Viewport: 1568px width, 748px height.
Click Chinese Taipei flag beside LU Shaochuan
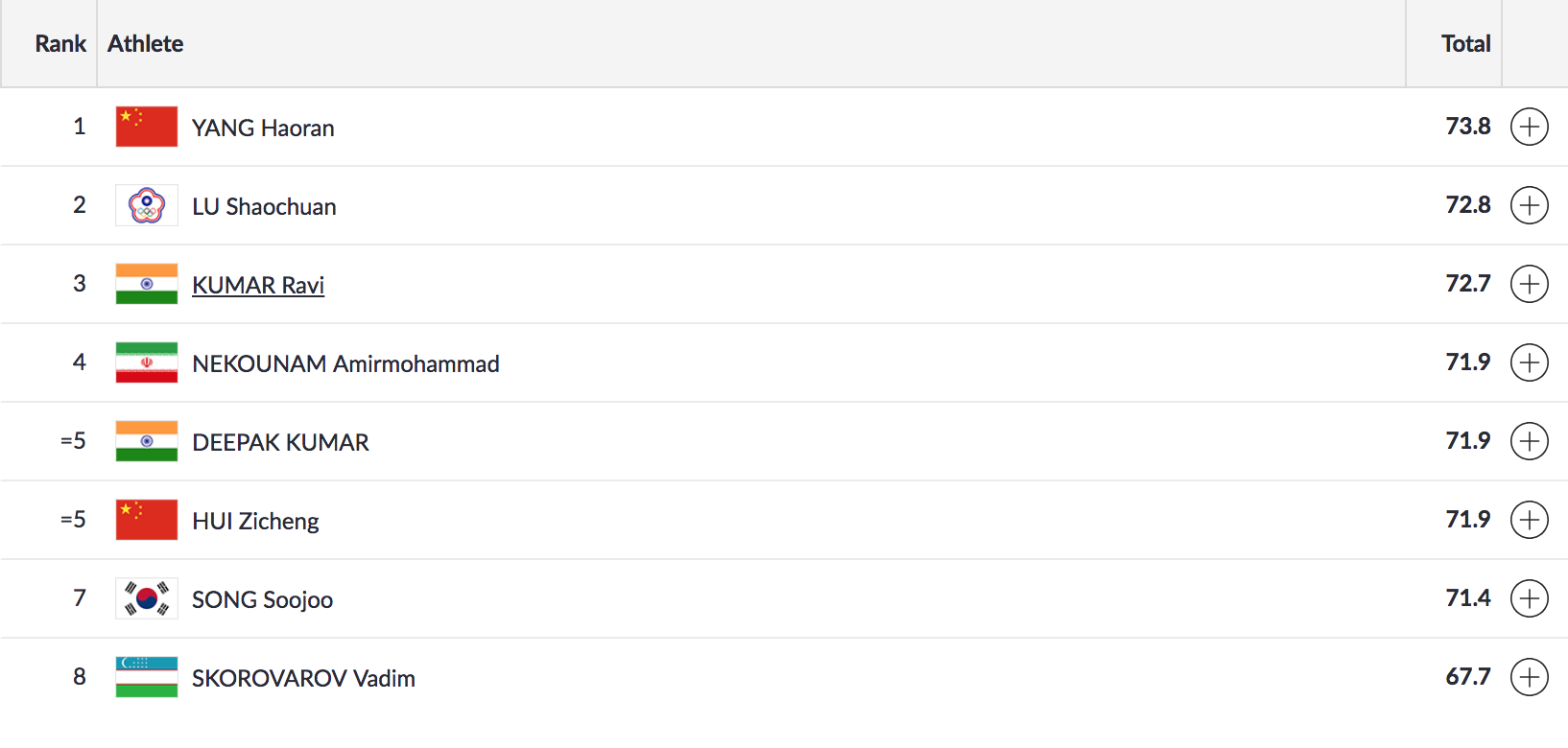click(147, 205)
